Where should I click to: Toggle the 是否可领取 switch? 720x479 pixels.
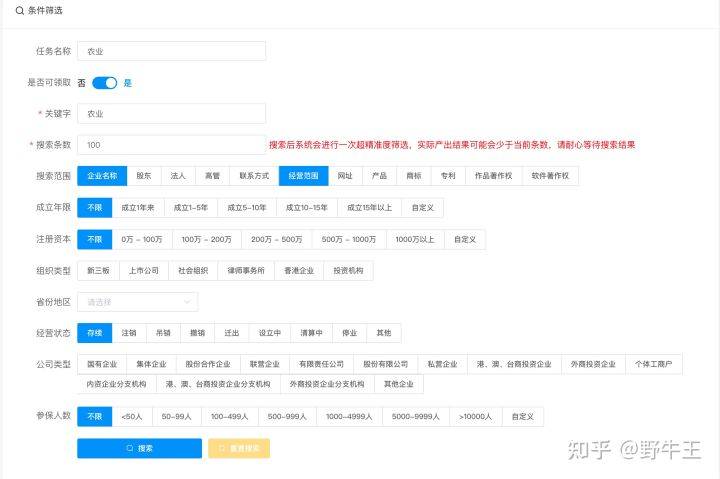(105, 83)
